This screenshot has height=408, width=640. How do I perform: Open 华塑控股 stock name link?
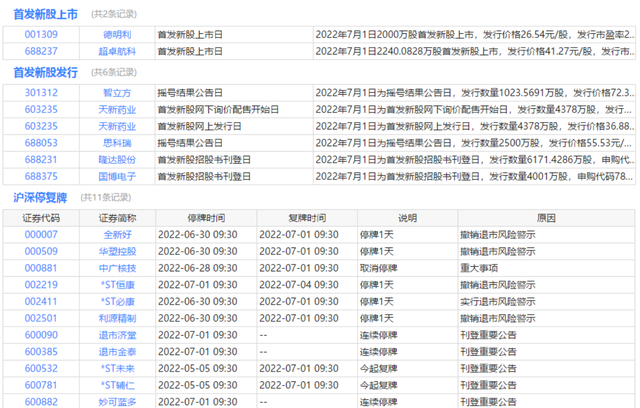click(117, 252)
